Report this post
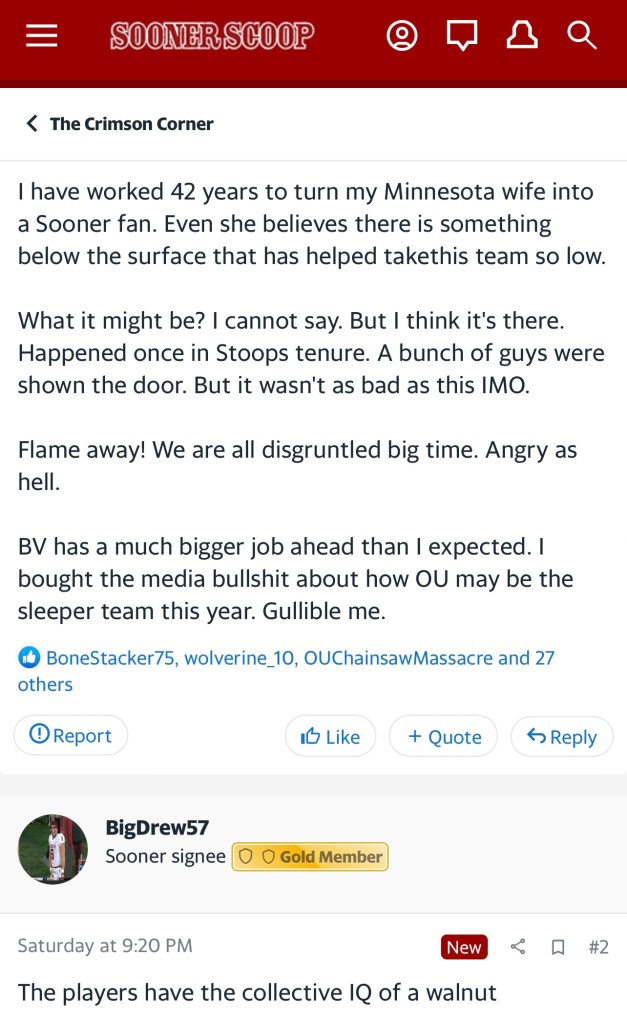This screenshot has width=627, height=1024. [x=70, y=736]
